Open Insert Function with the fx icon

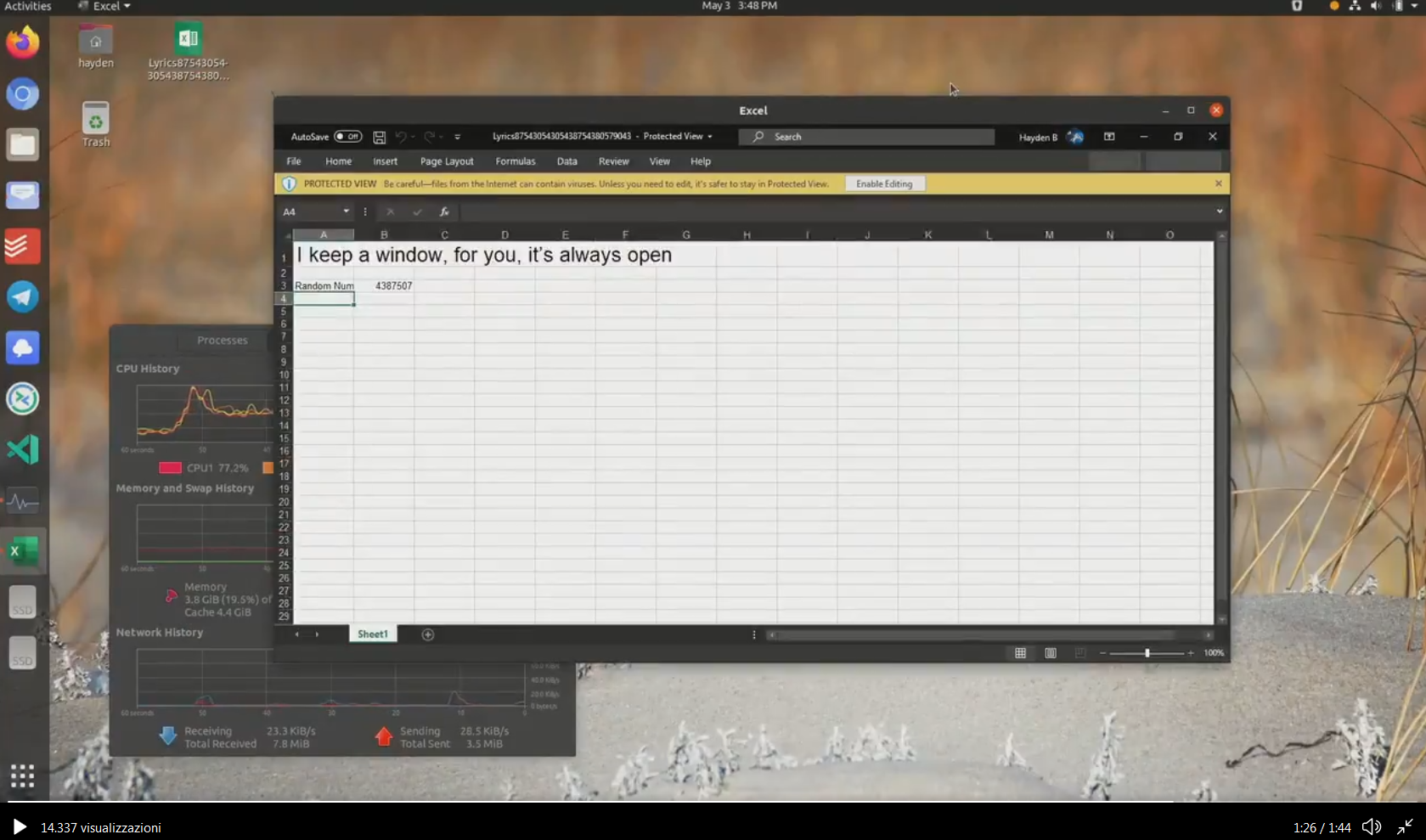point(444,212)
